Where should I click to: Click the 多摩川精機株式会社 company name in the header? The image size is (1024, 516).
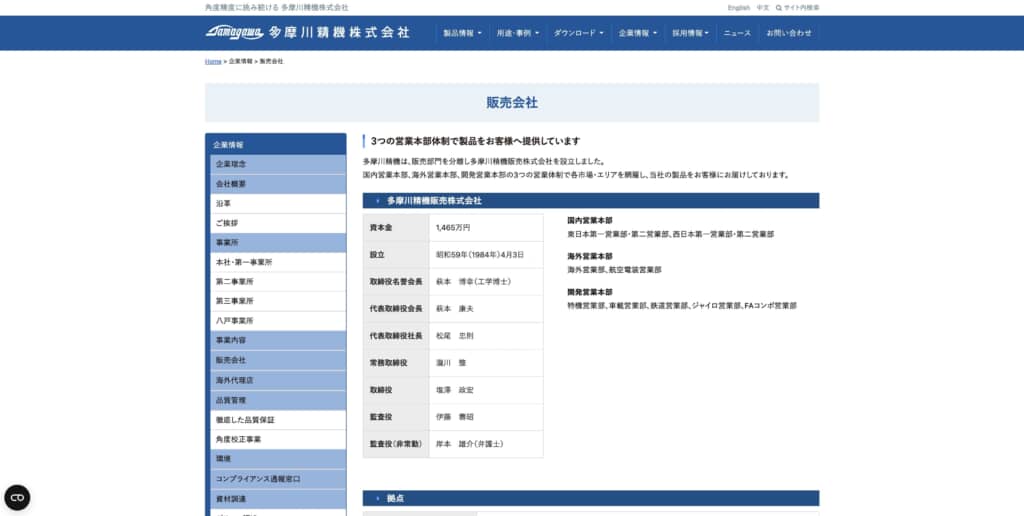[340, 33]
